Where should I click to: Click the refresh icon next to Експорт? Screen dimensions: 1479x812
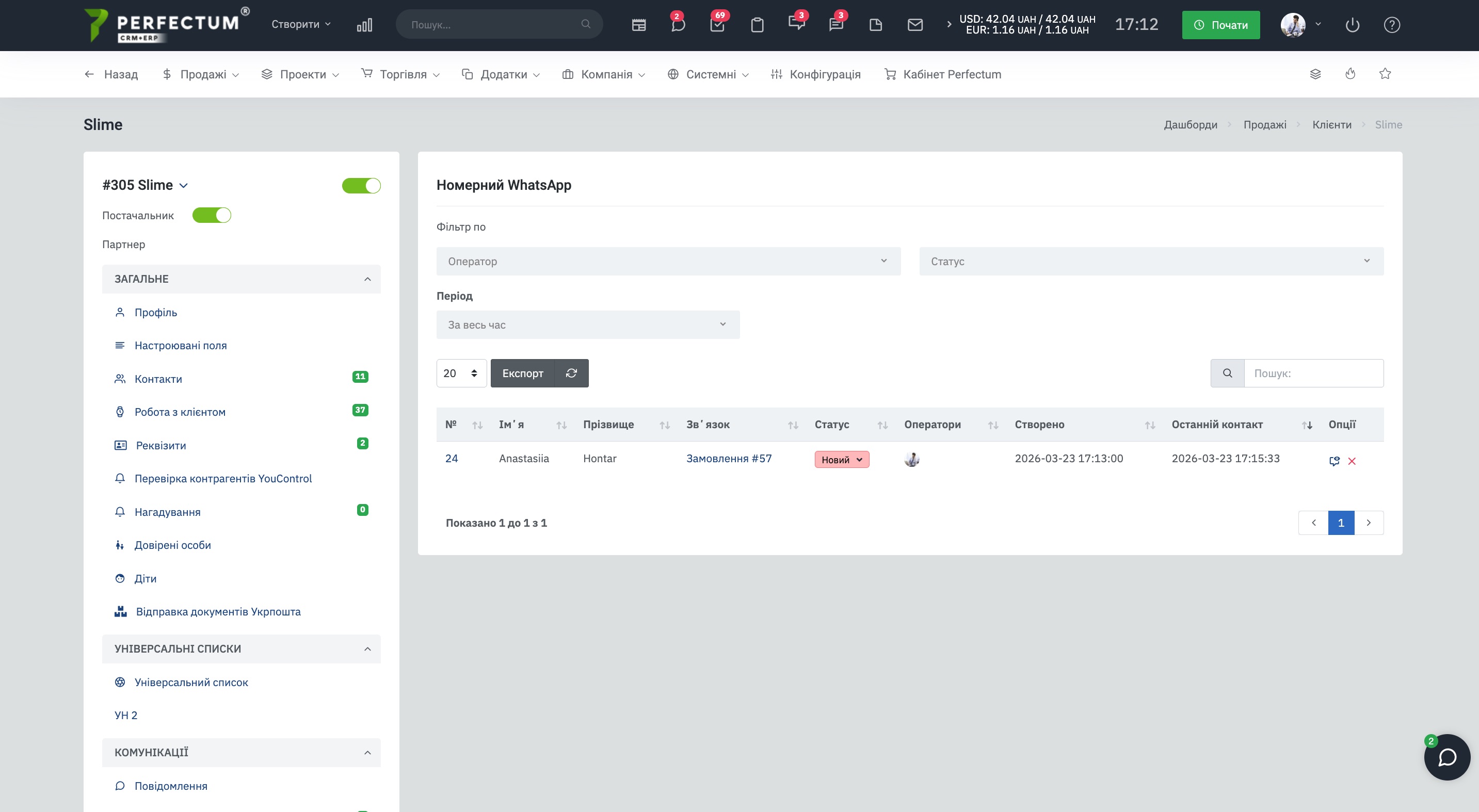point(571,373)
